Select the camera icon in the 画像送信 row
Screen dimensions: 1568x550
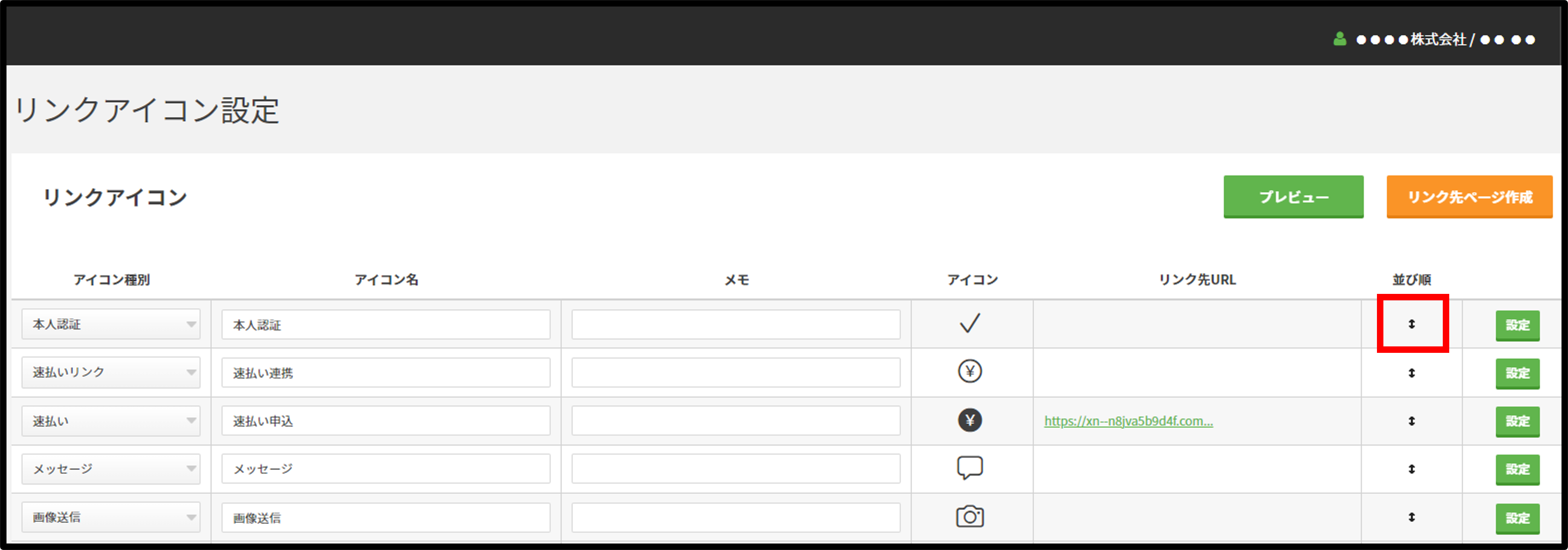971,516
